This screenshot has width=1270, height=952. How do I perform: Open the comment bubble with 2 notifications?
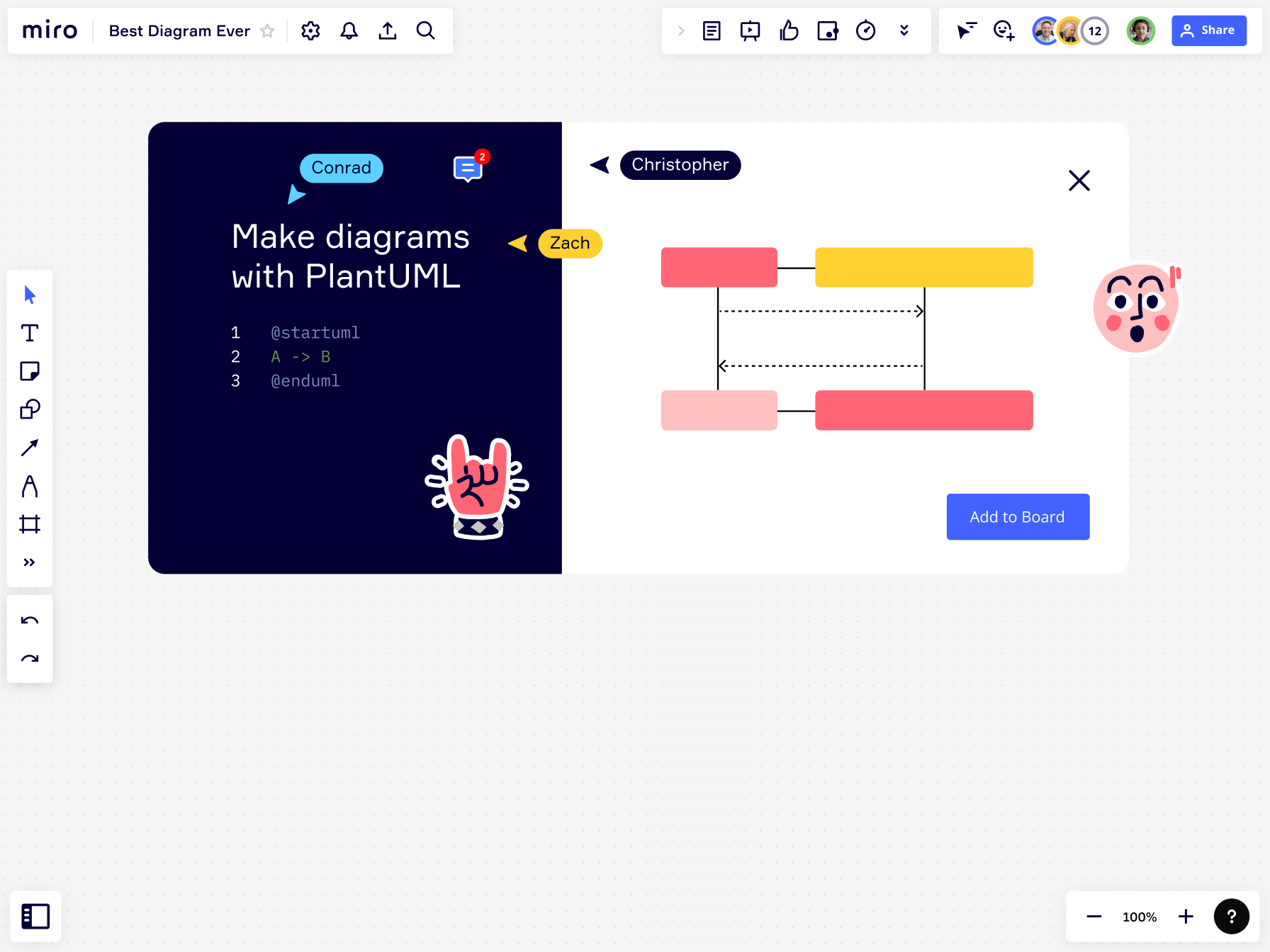coord(466,168)
